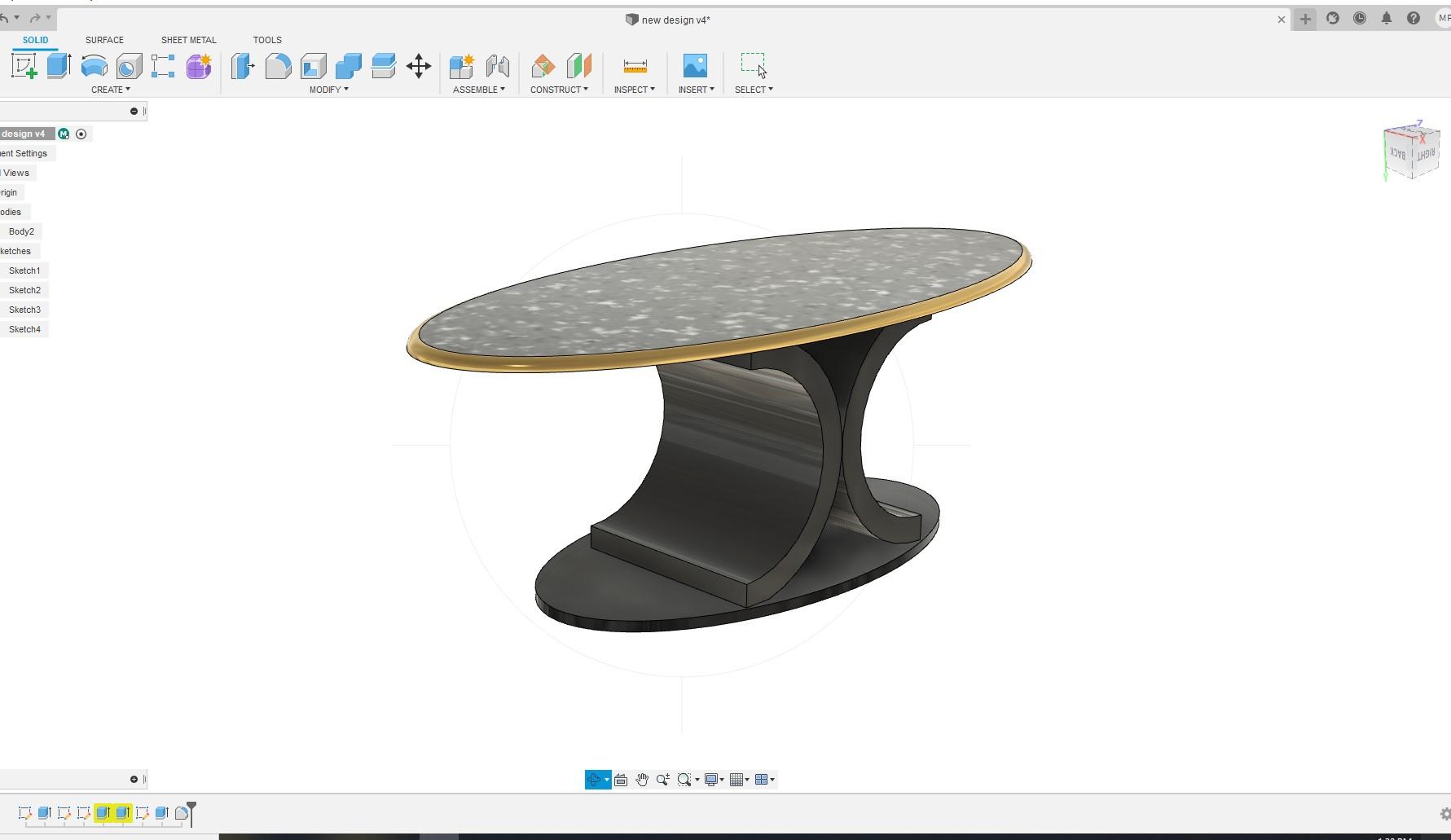Screen dimensions: 1451x840
Task: Launch the Create Form tool
Action: (198, 67)
